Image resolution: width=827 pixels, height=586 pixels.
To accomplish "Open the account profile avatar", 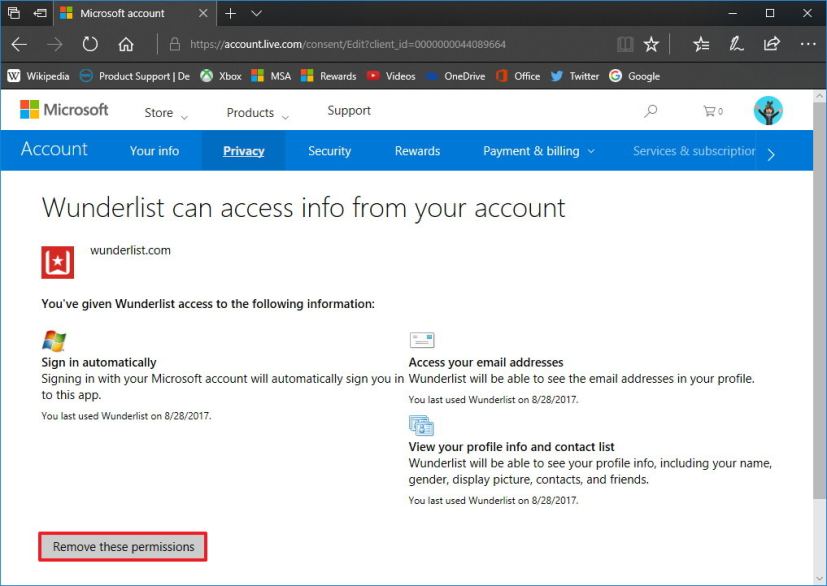I will click(768, 111).
